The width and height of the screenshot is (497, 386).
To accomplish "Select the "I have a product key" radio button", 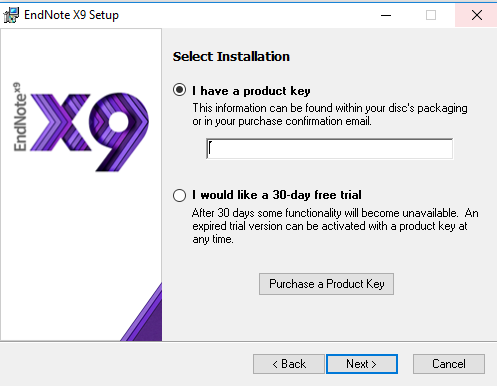I will point(180,90).
